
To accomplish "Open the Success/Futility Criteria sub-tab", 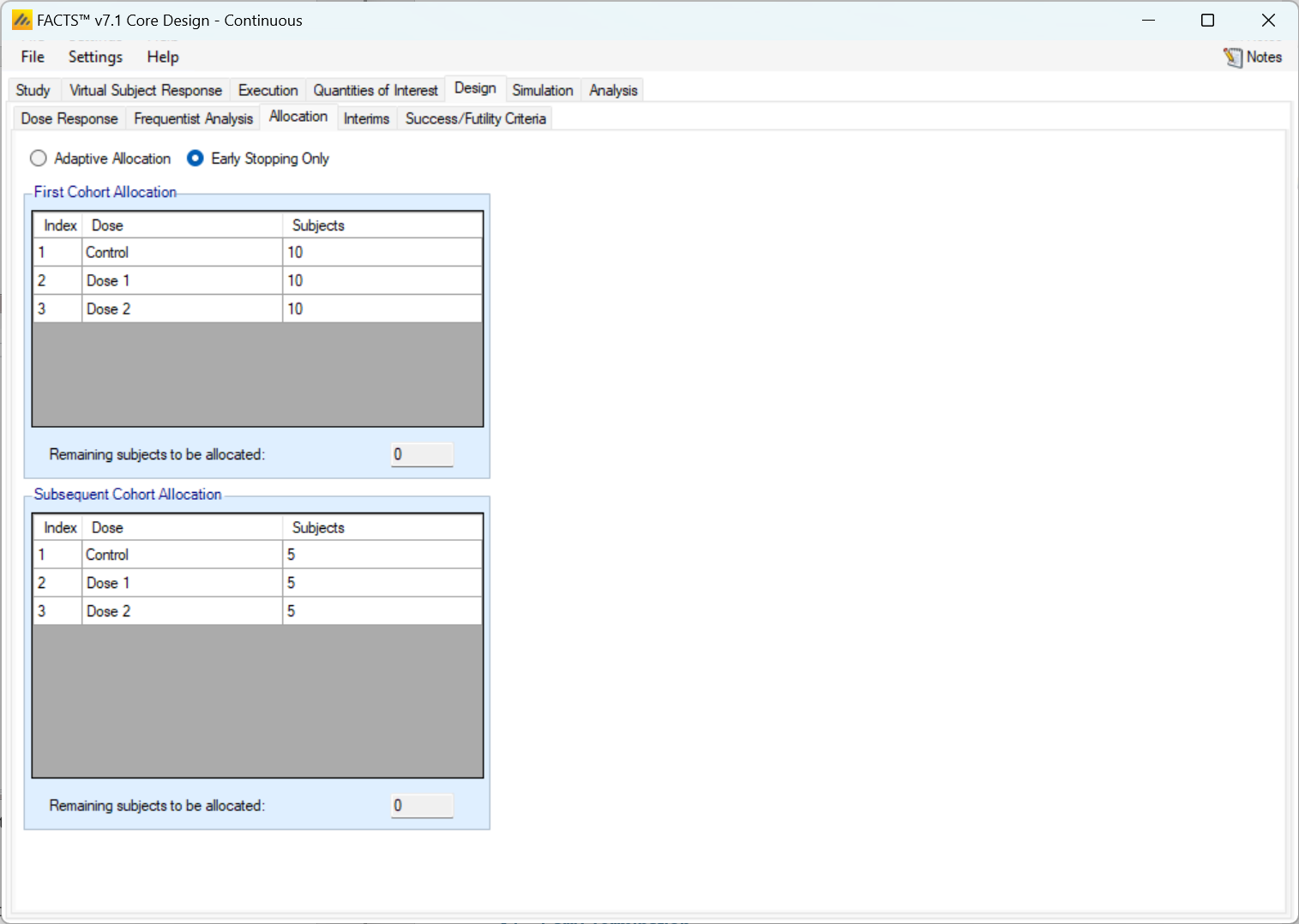I will click(x=475, y=119).
